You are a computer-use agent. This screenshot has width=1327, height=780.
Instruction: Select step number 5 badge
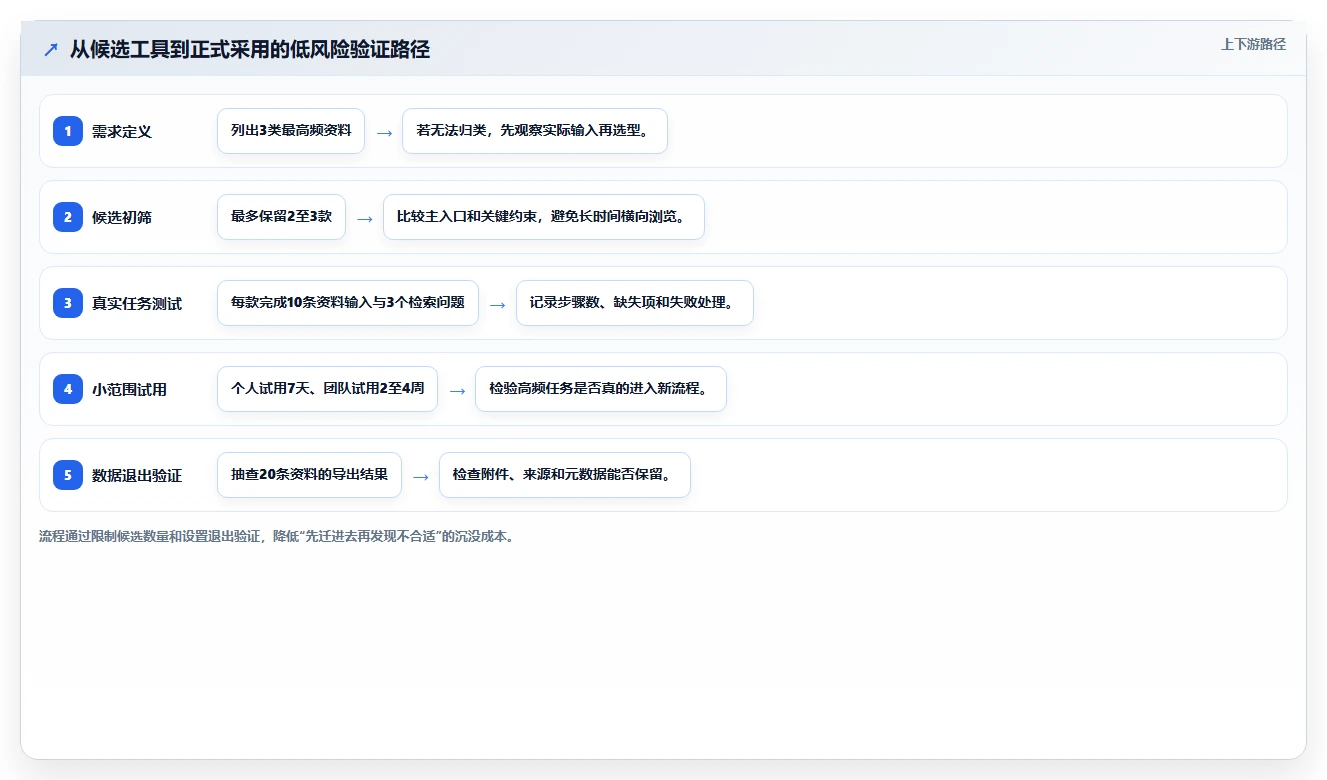pos(68,475)
